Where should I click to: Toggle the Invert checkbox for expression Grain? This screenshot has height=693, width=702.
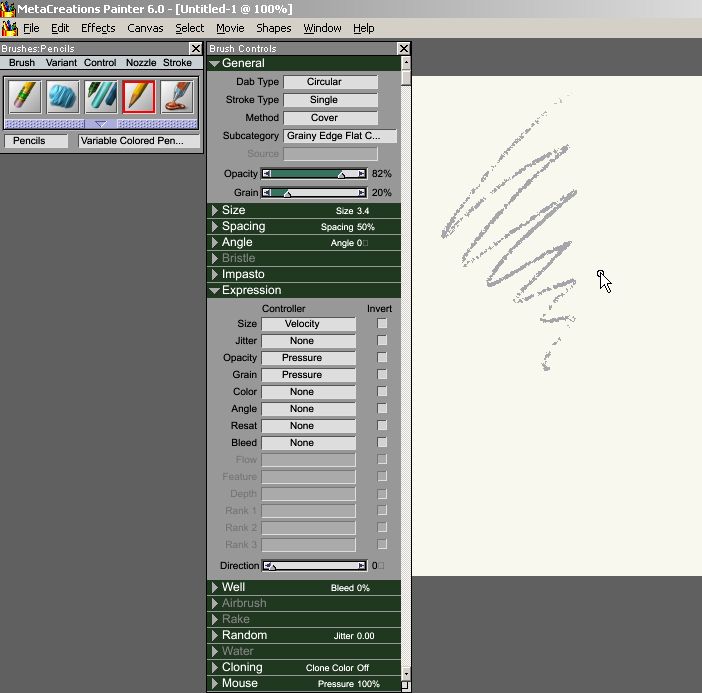(x=382, y=375)
